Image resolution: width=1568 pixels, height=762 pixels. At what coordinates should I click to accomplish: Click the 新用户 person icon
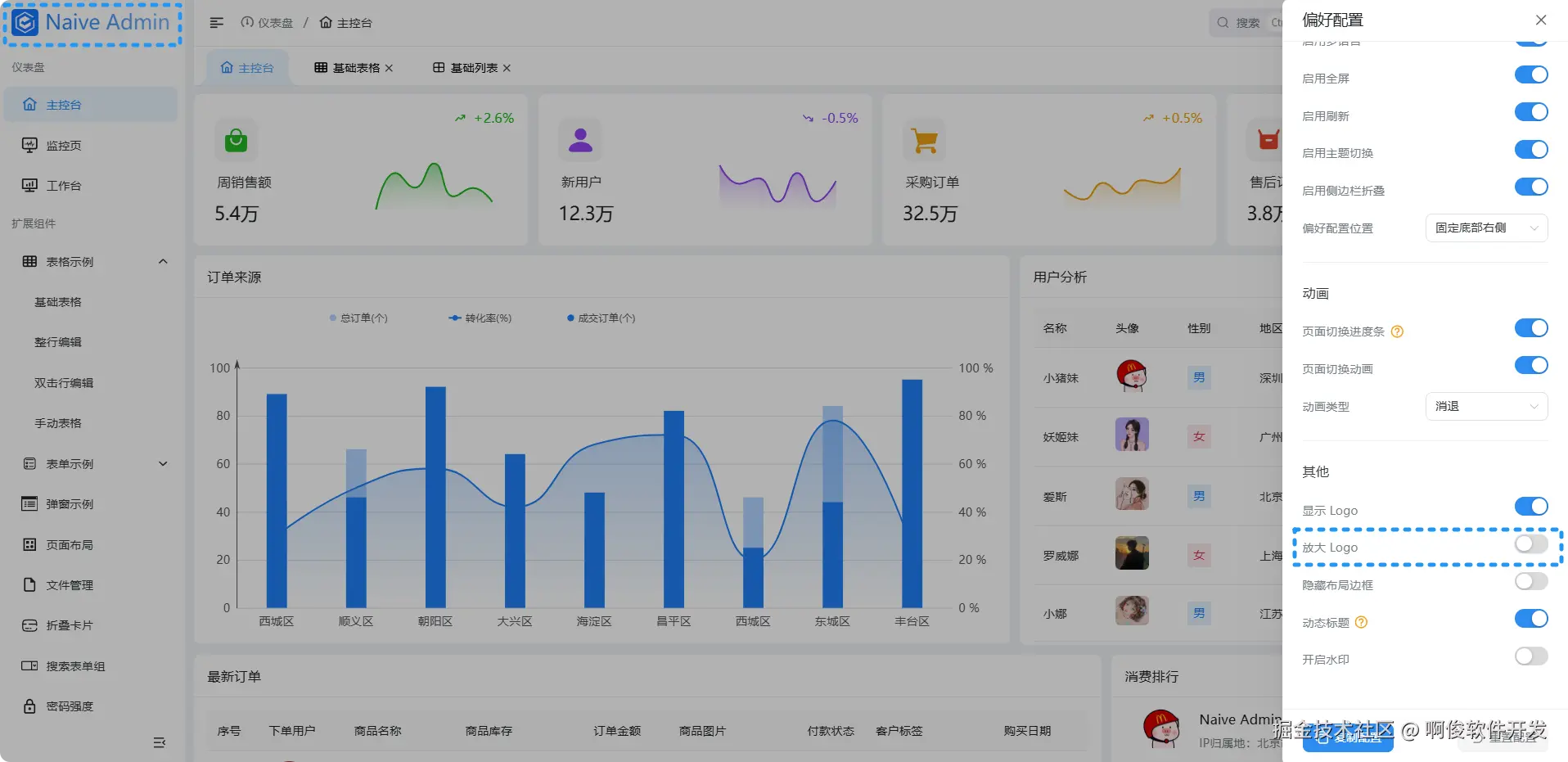coord(580,141)
